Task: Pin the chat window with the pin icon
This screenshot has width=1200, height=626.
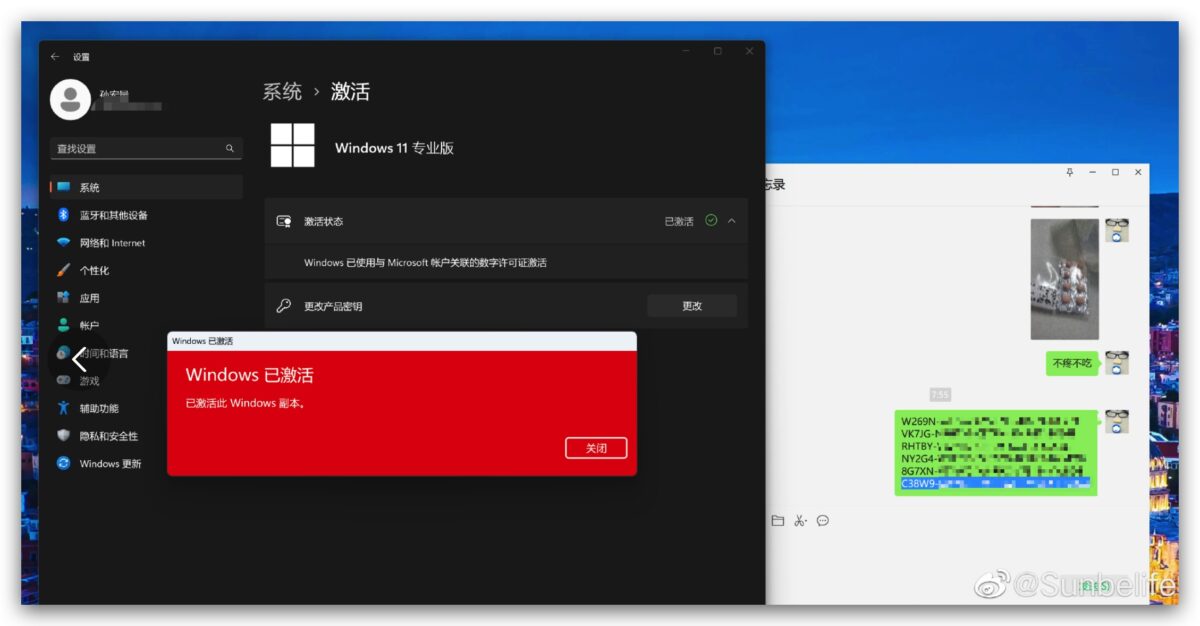Action: tap(1069, 173)
